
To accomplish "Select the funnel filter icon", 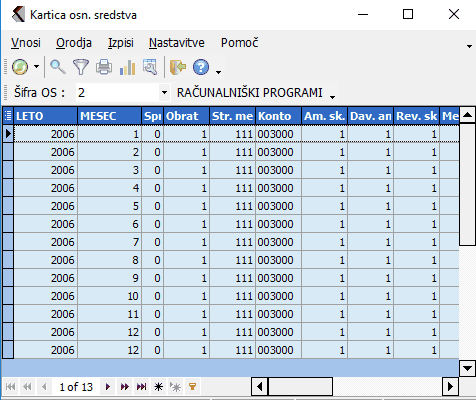I will (x=81, y=67).
